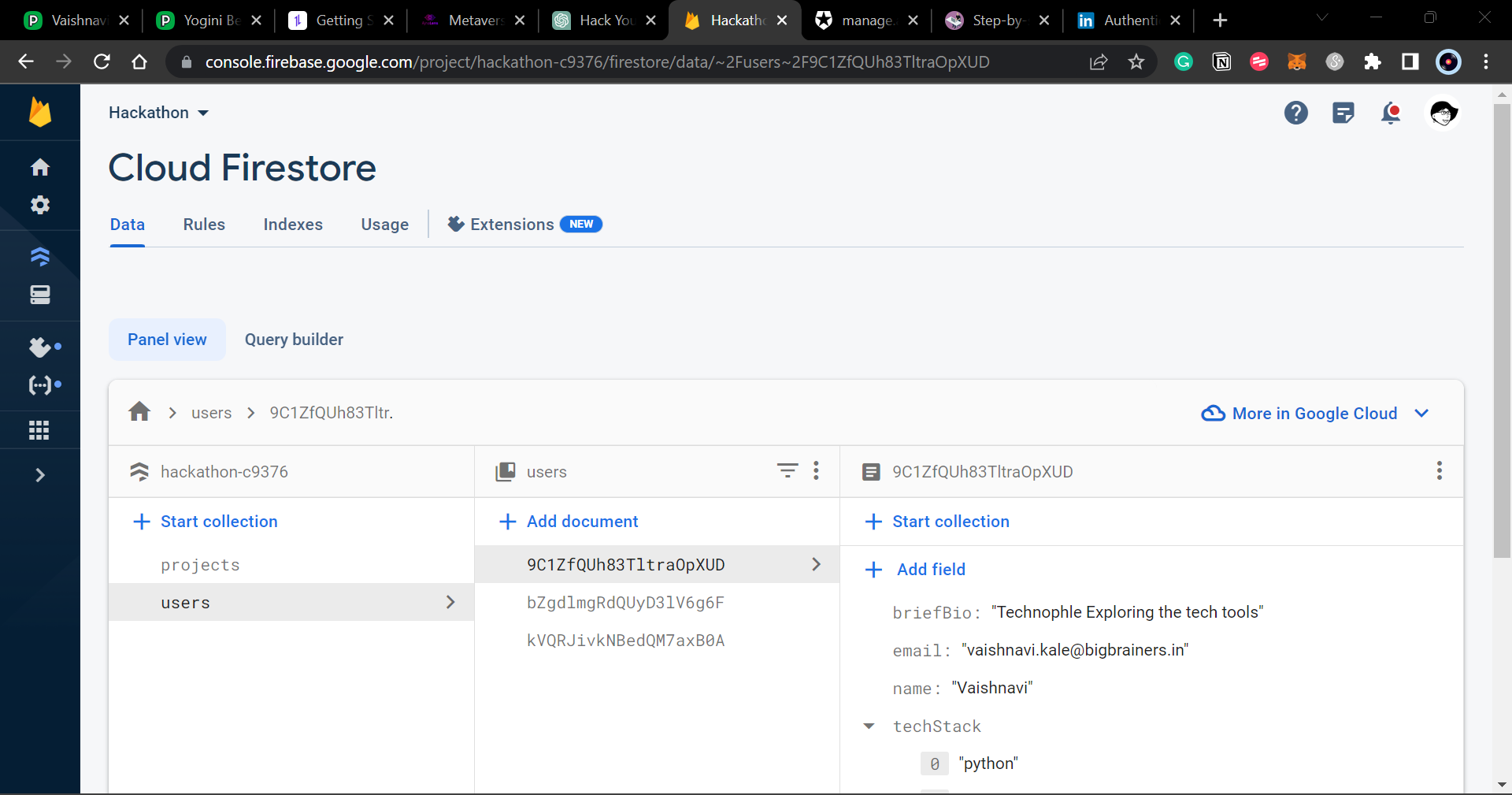Switch to the Indexes tab
Viewport: 1512px width, 795px height.
(293, 225)
